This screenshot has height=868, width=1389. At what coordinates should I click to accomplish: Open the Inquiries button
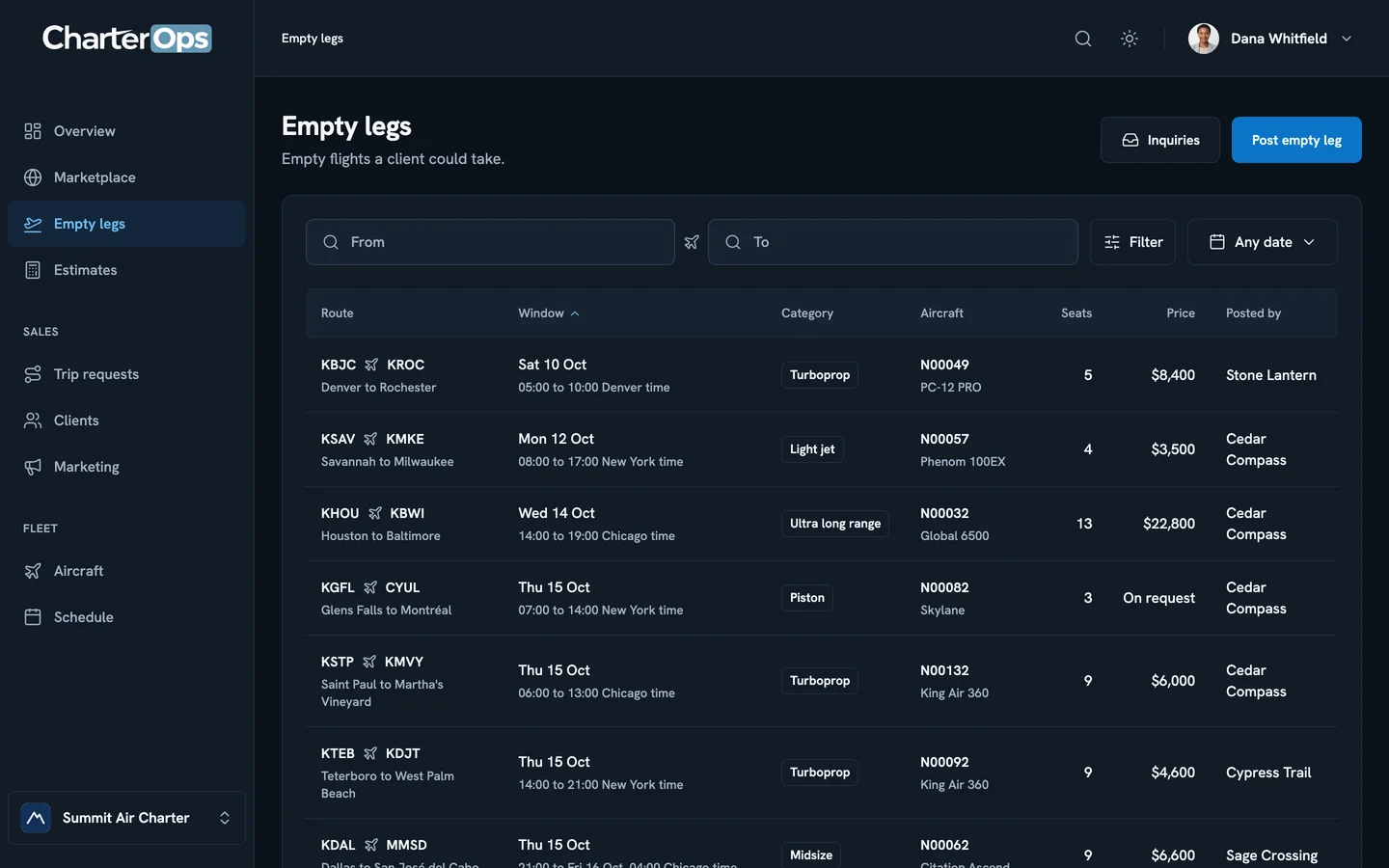[1159, 140]
